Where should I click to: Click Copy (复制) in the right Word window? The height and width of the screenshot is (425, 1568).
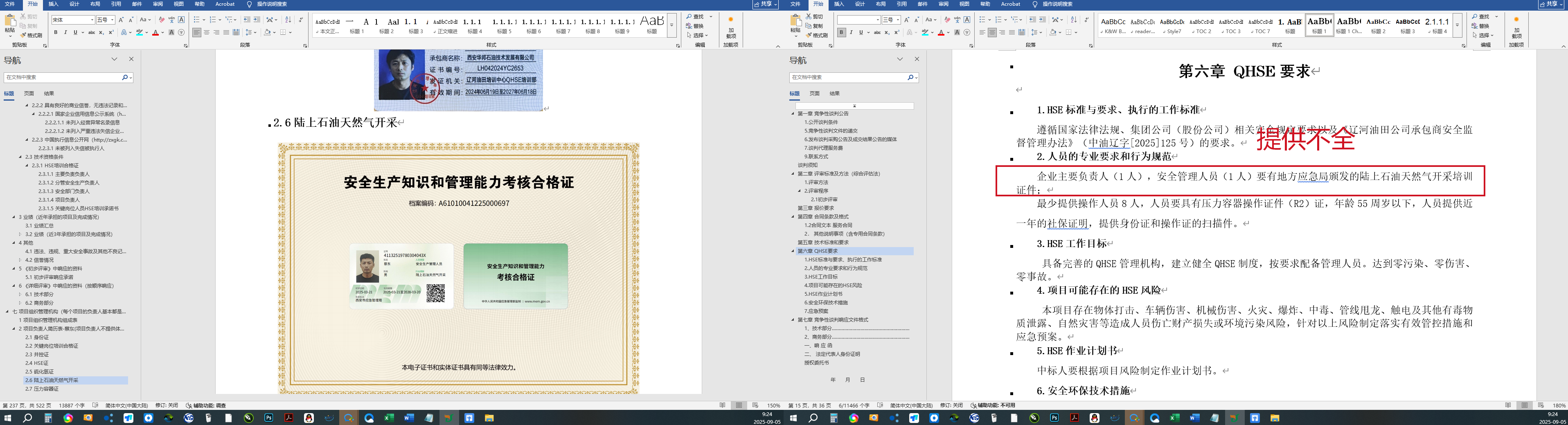point(814,26)
